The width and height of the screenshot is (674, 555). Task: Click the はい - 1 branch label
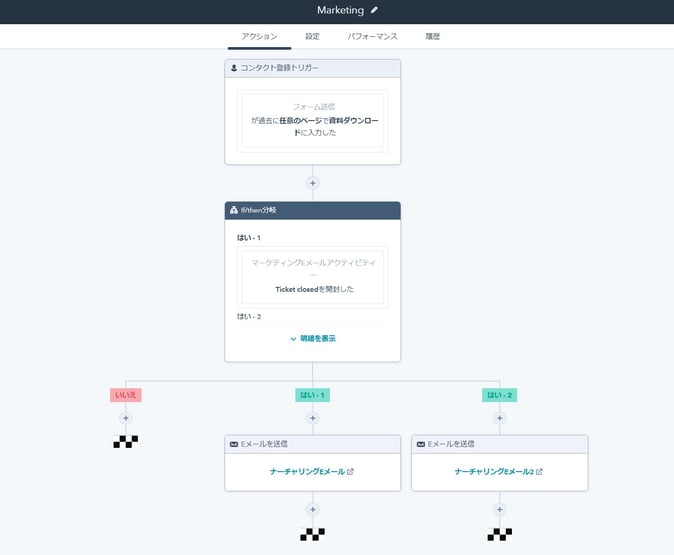click(x=312, y=395)
